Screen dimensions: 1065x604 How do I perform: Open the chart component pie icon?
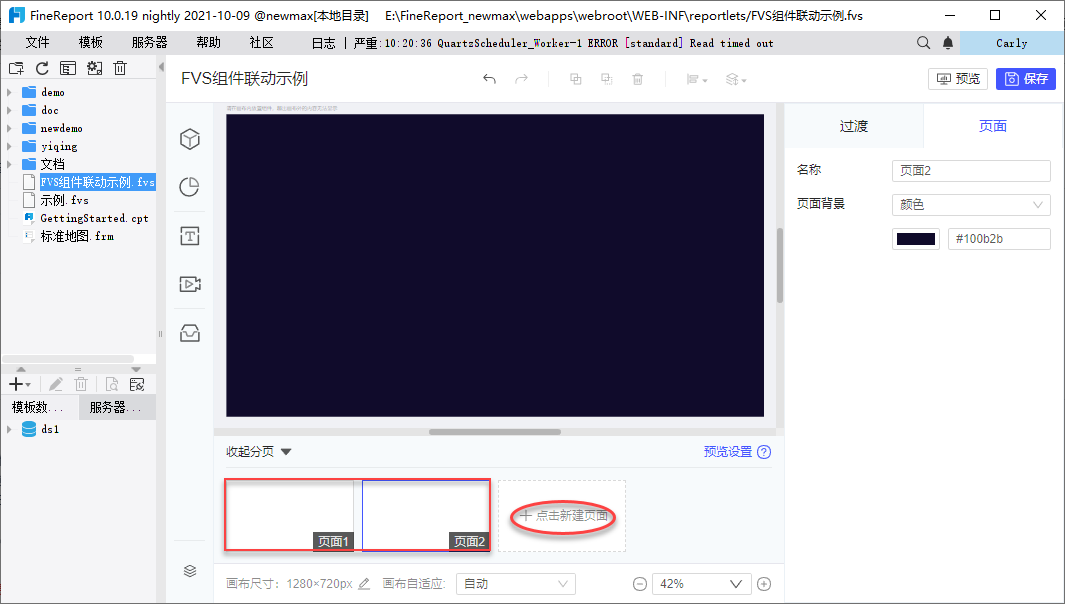[x=189, y=187]
